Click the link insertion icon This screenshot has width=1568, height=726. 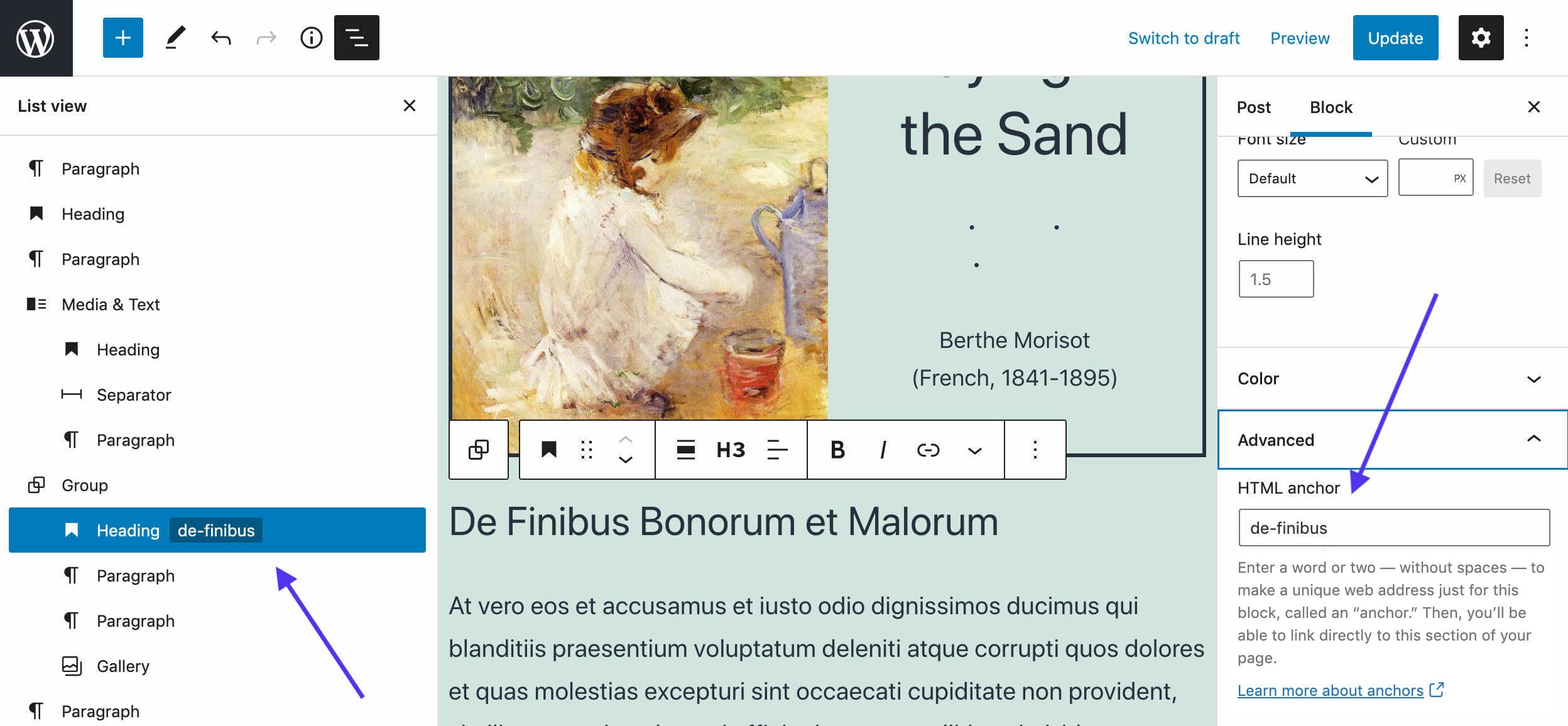(x=927, y=449)
